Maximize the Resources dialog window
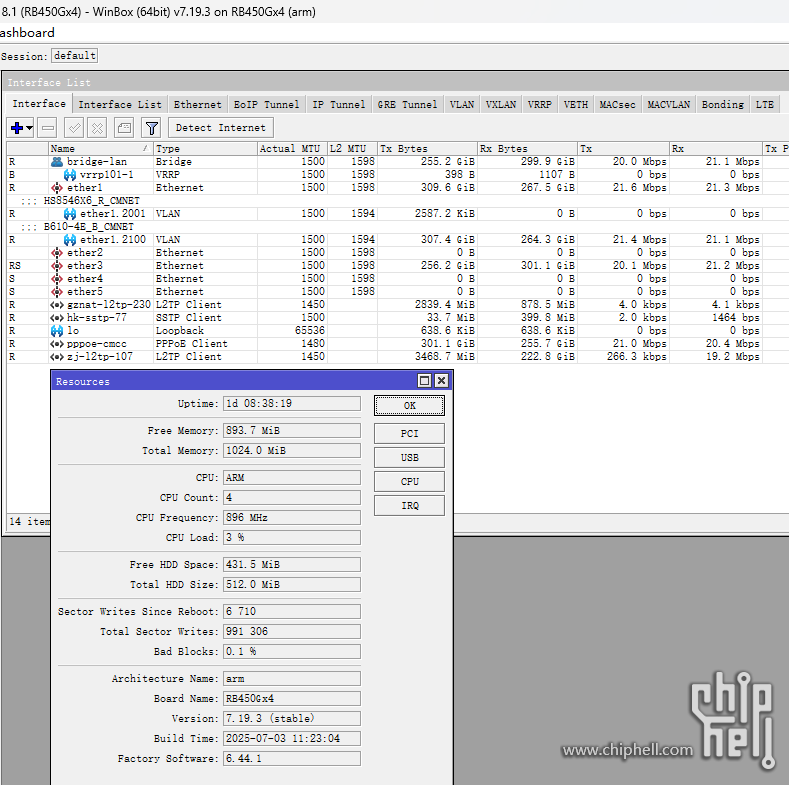Viewport: 789px width, 785px height. click(x=425, y=380)
